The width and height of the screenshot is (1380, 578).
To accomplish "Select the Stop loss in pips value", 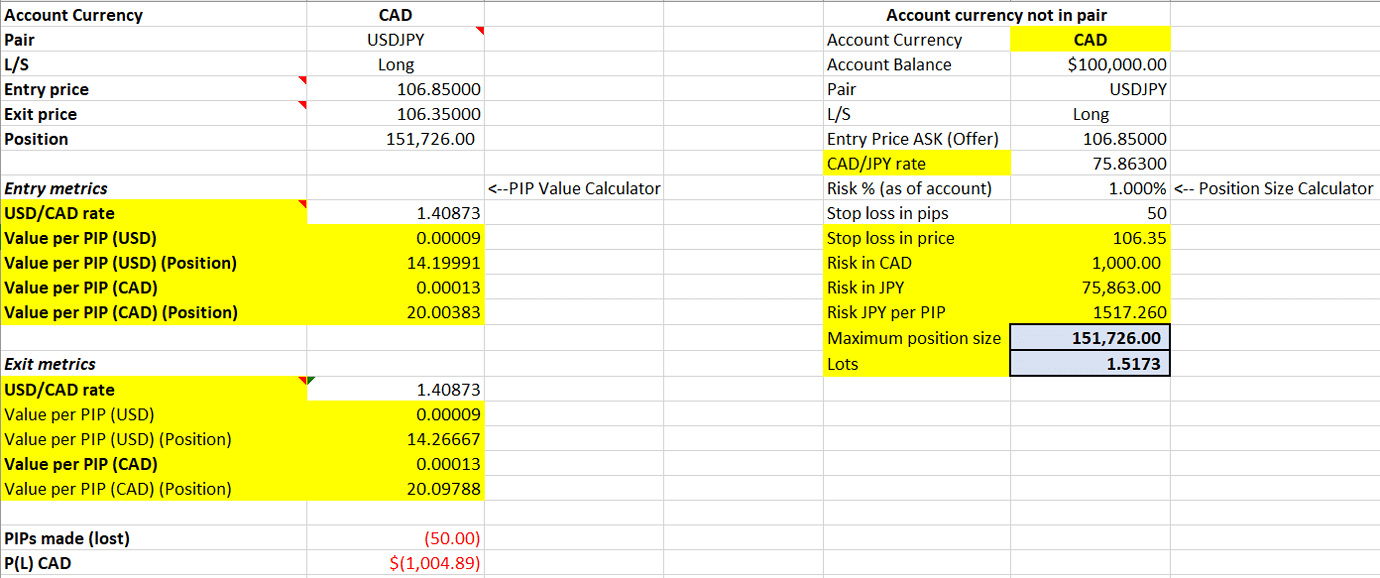I will (1090, 213).
